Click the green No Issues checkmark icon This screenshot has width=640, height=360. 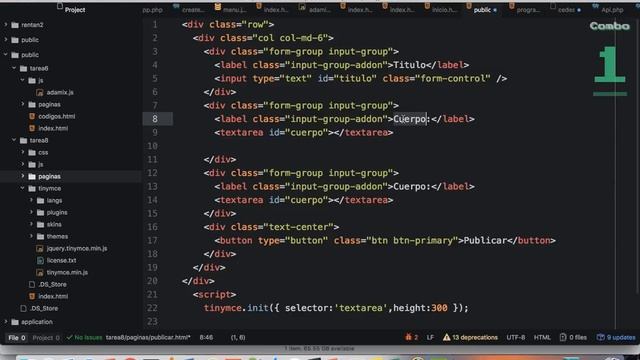69,338
